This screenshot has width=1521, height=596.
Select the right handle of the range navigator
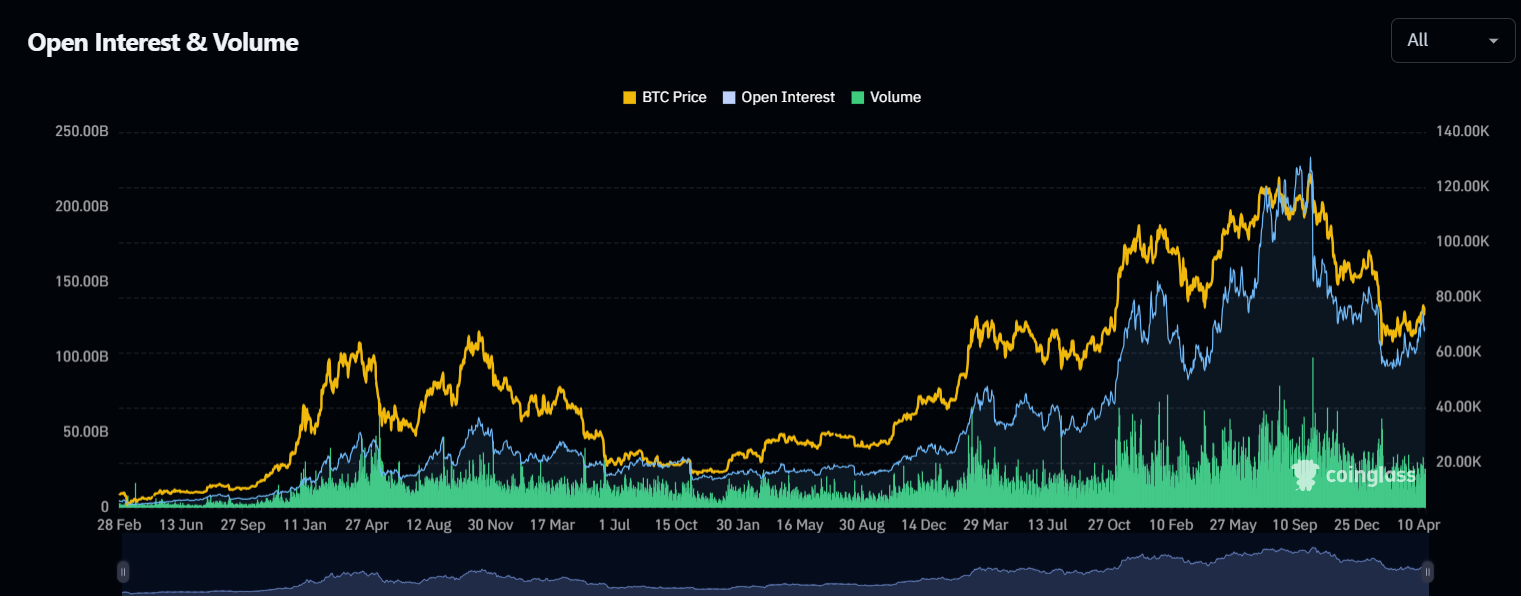click(1430, 571)
